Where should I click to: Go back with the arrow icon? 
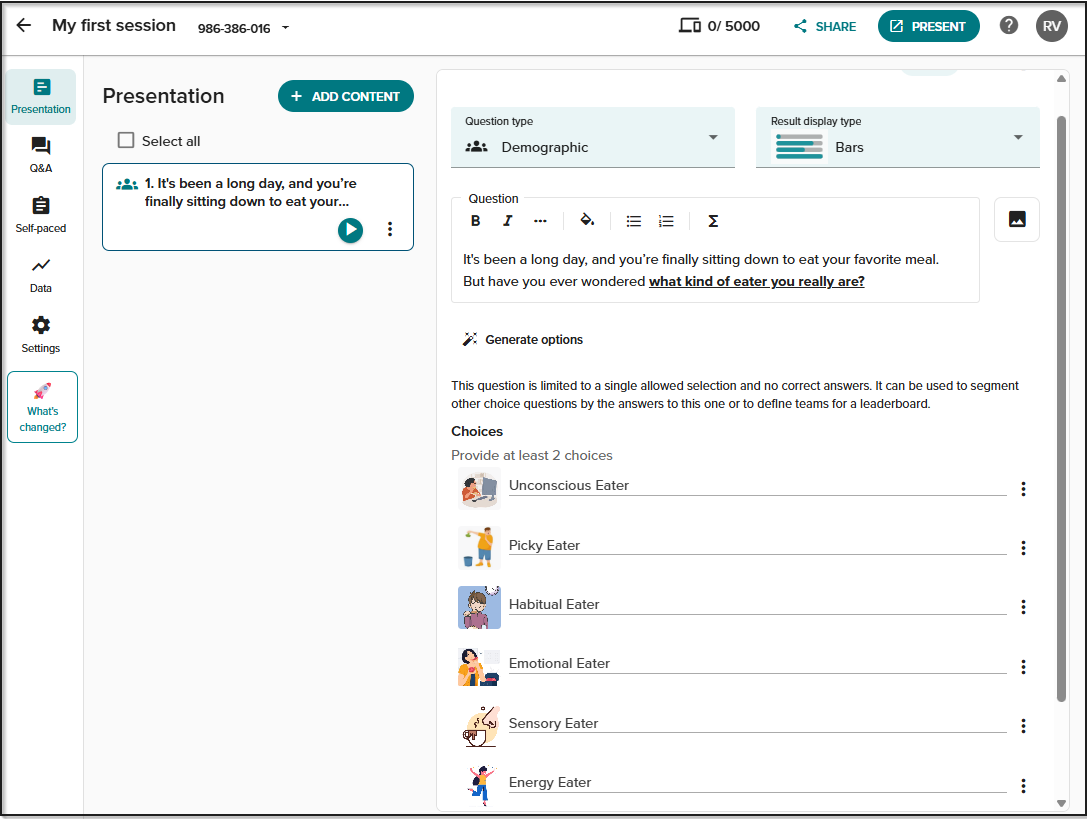[24, 26]
